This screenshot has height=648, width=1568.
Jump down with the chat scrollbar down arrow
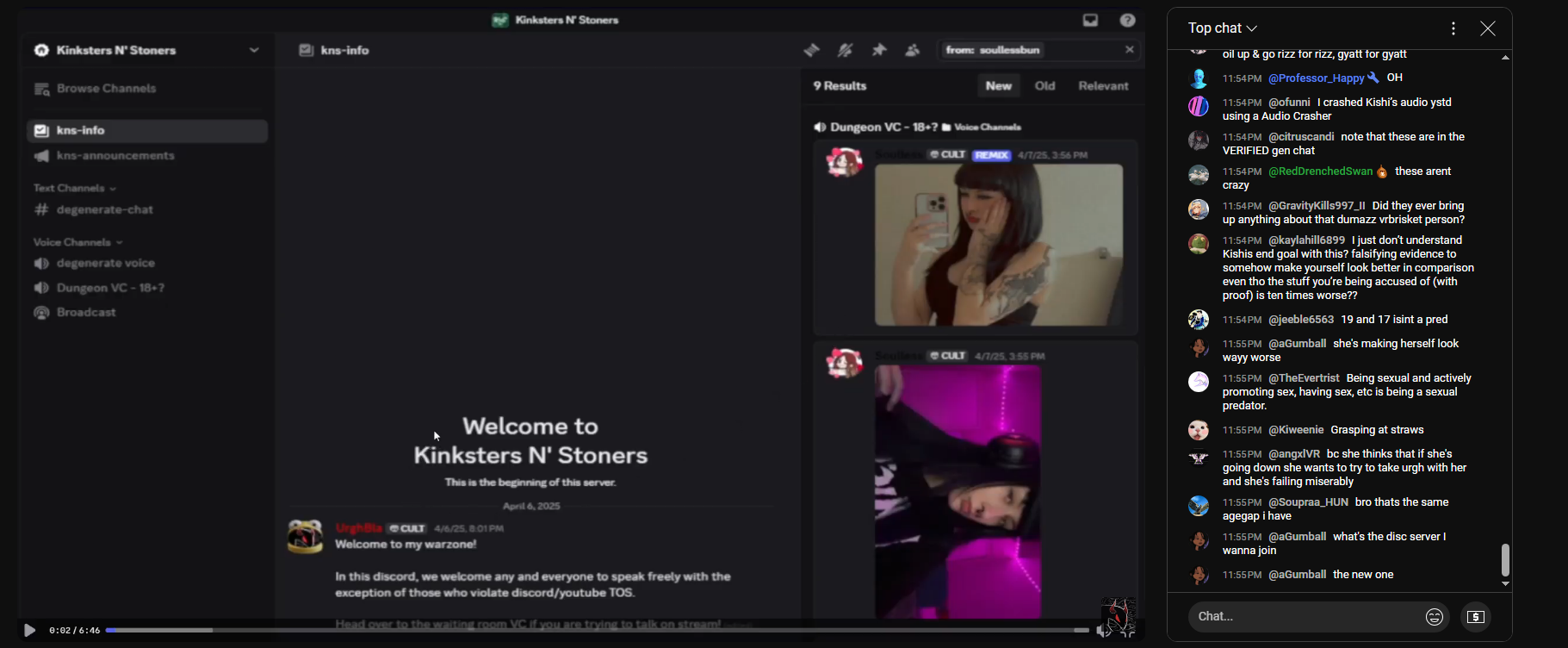point(1505,584)
